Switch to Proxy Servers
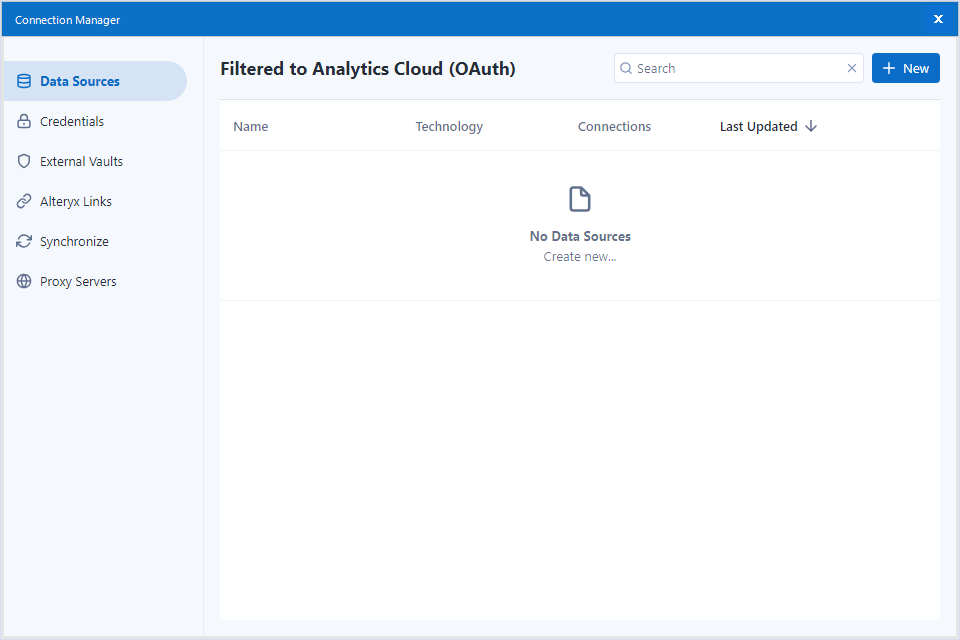 pyautogui.click(x=95, y=281)
